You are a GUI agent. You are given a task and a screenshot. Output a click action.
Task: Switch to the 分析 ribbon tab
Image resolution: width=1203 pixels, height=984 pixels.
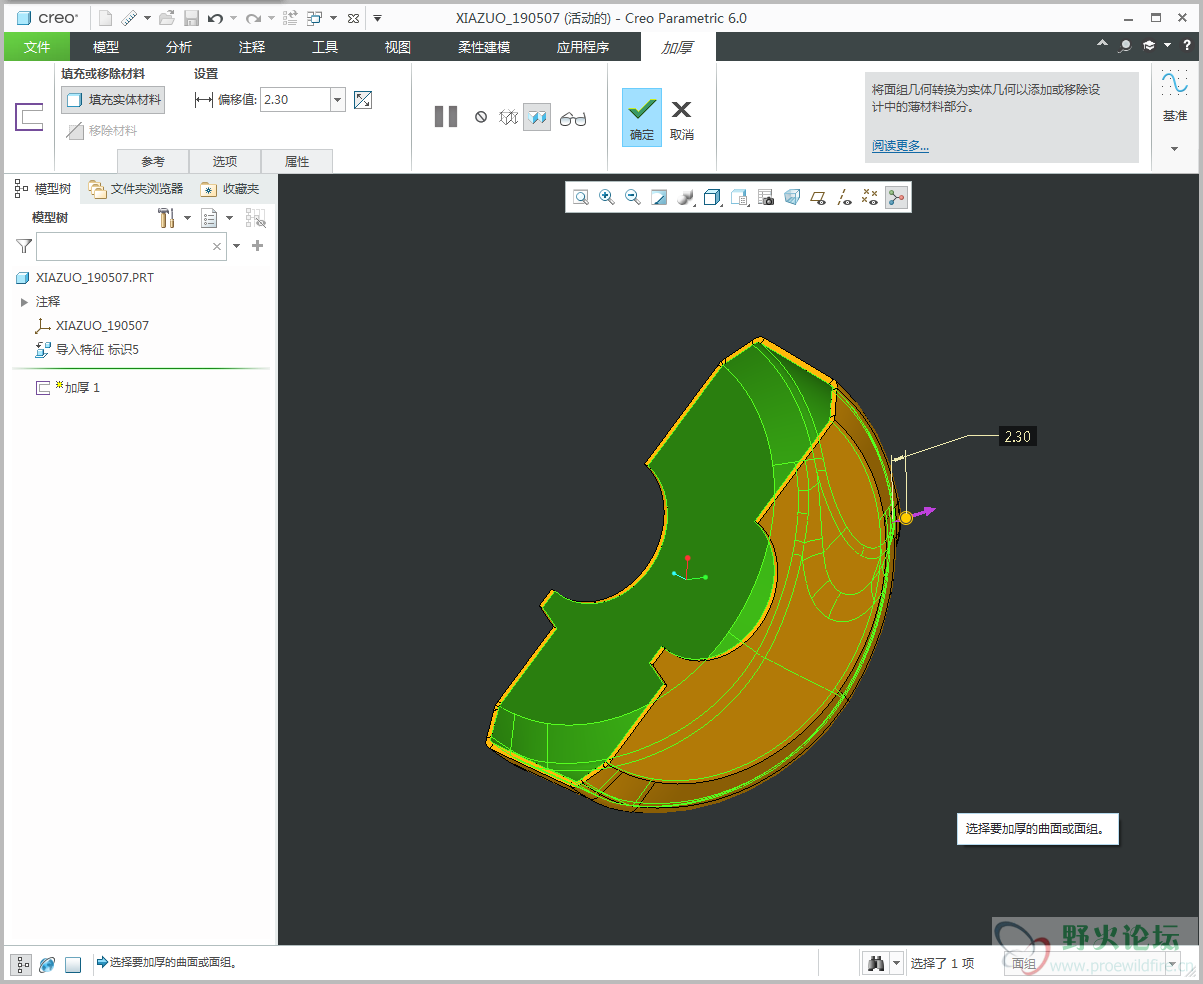pos(179,47)
